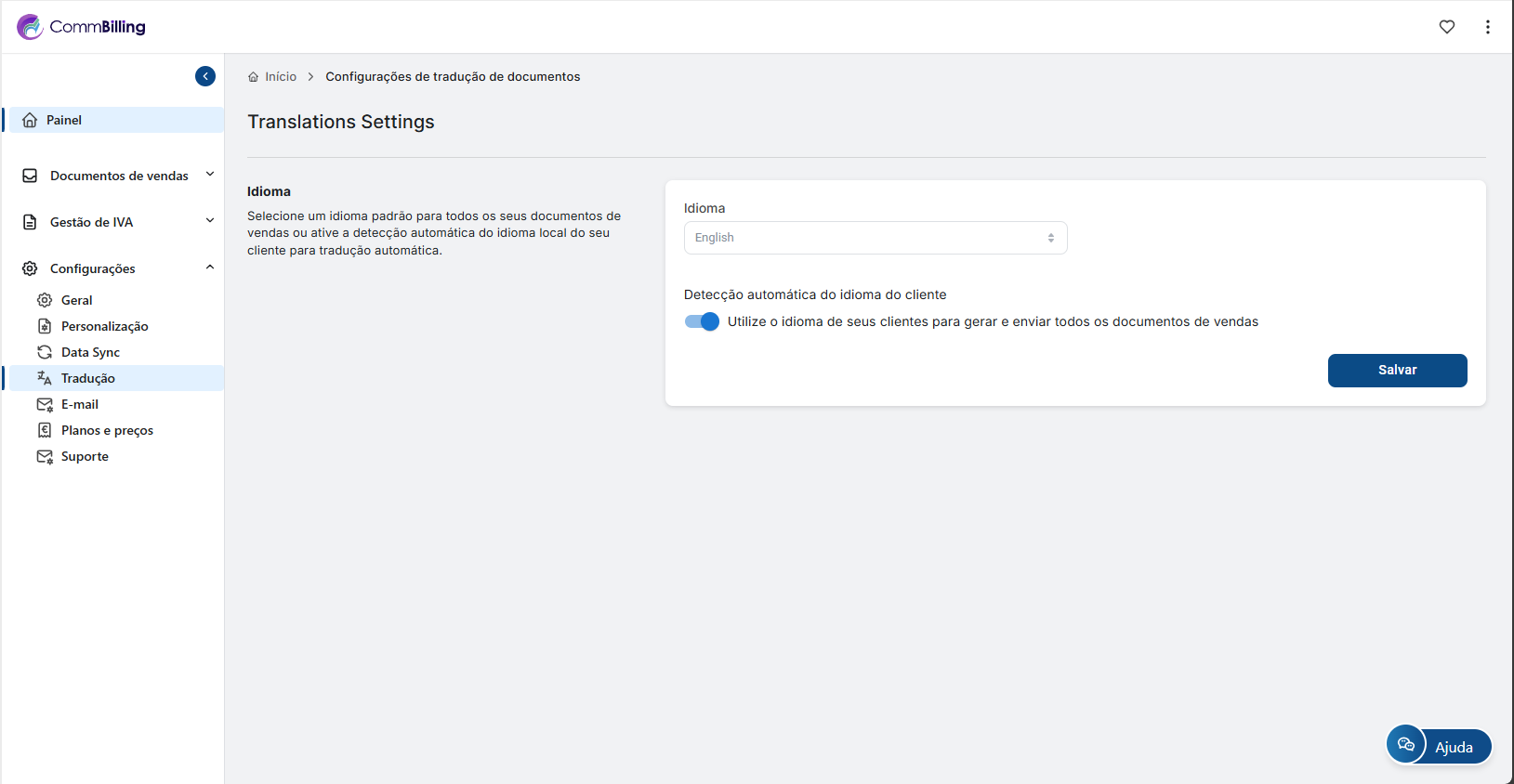Click the Personalização document icon
The height and width of the screenshot is (784, 1514).
click(x=45, y=326)
